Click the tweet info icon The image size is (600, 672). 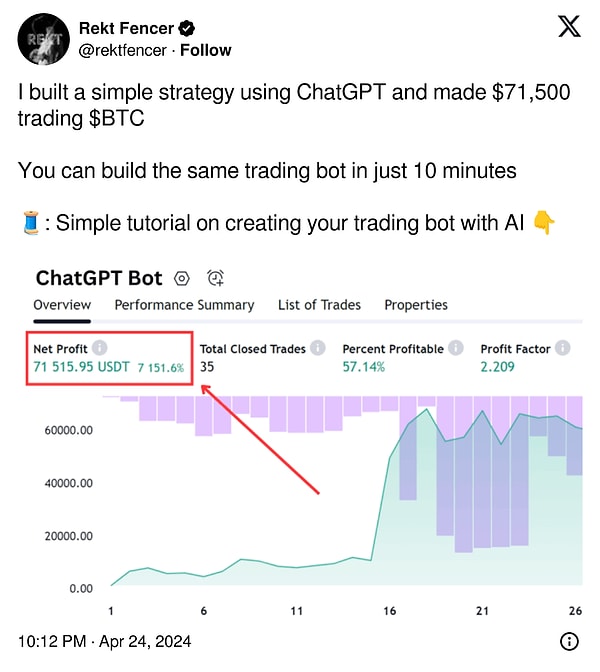coord(569,642)
